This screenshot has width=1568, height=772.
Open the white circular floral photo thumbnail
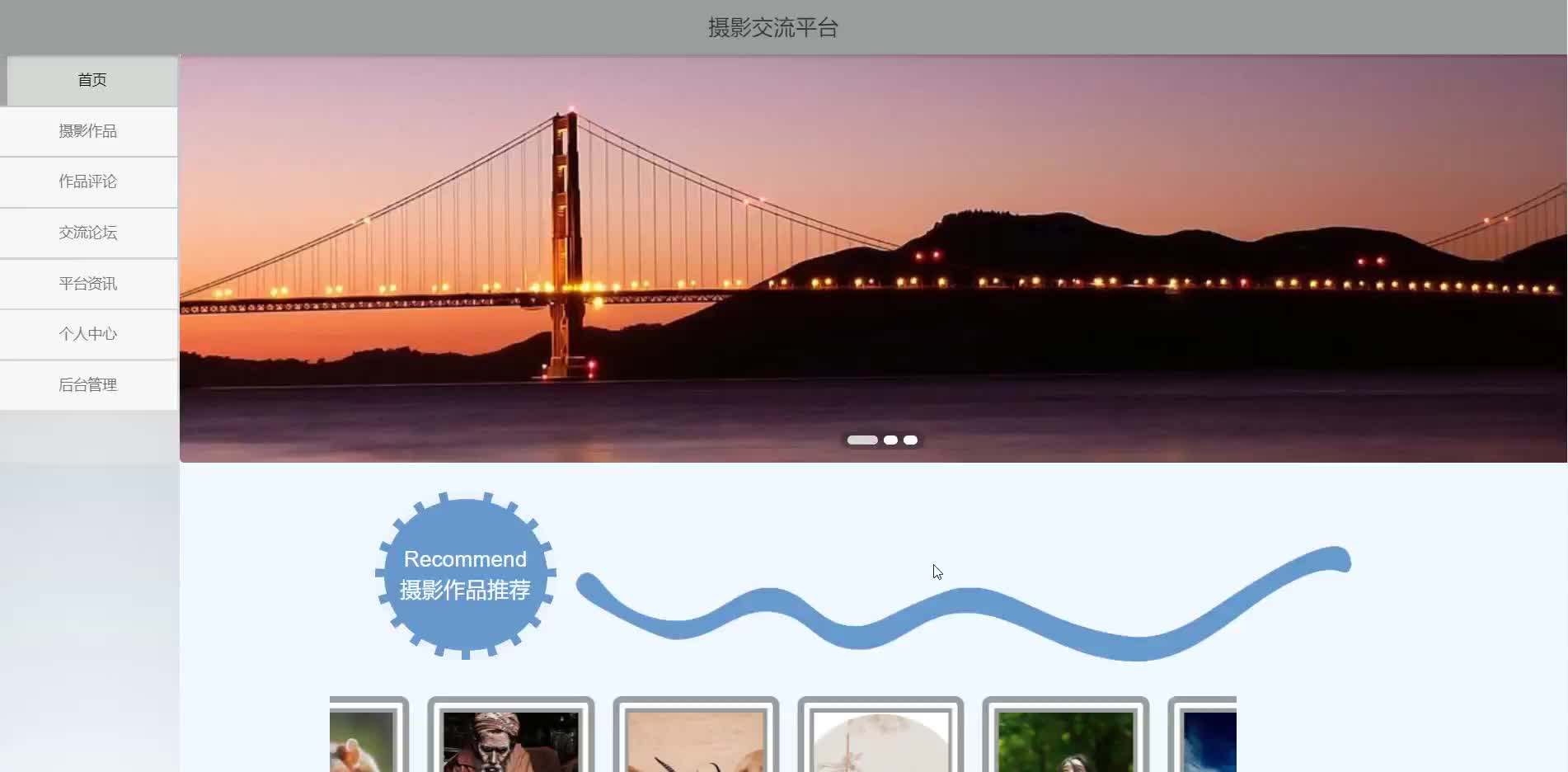click(880, 735)
